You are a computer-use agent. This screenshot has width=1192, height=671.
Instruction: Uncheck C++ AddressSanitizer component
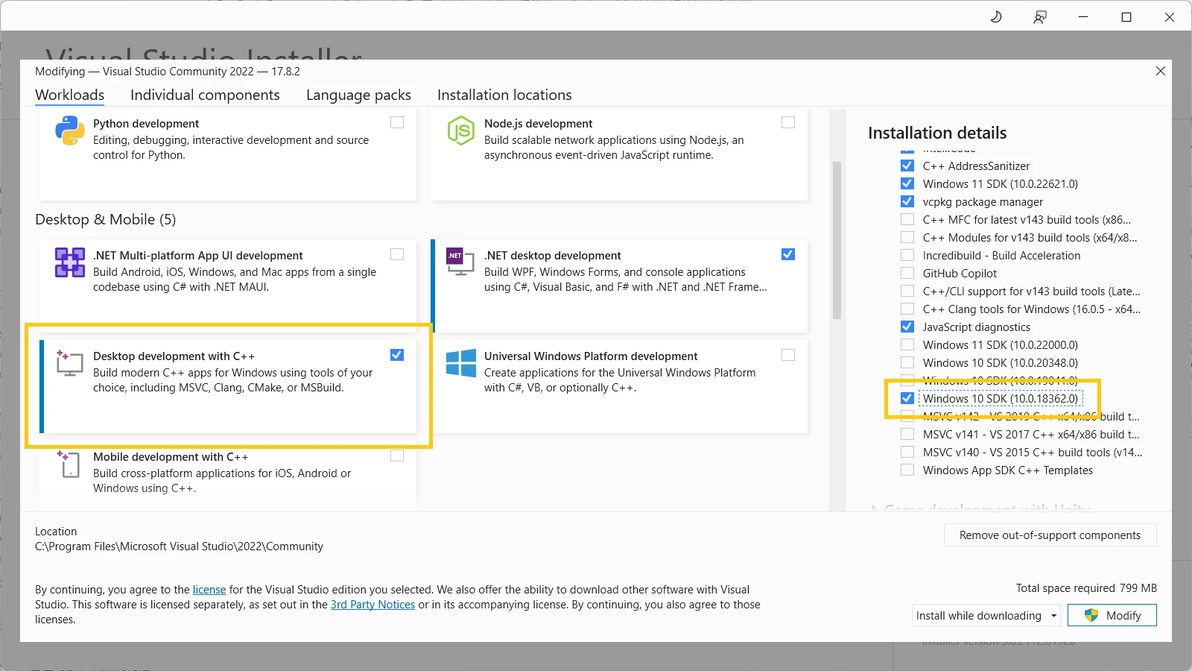point(907,166)
